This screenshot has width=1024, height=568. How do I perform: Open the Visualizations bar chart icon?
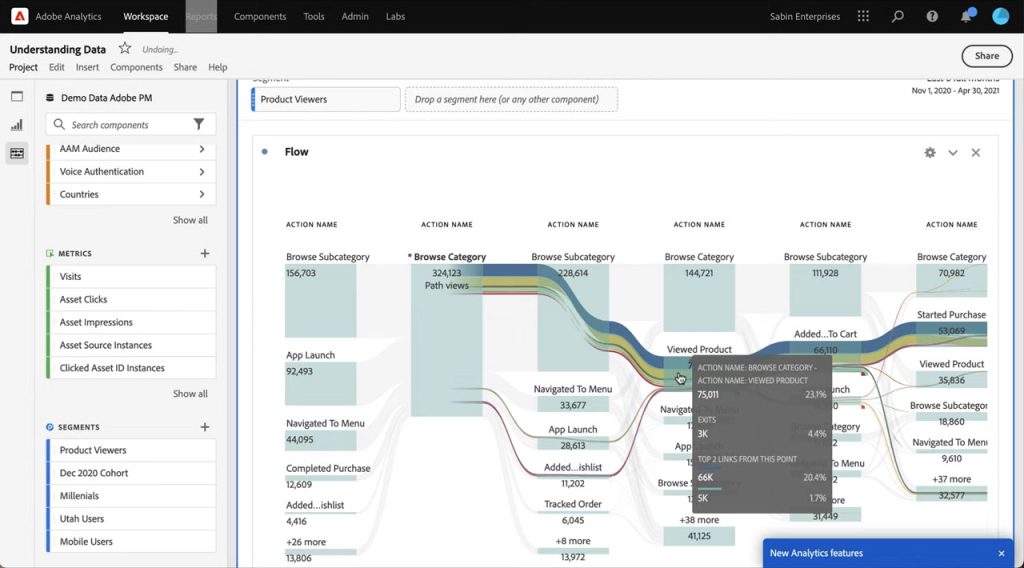[17, 125]
